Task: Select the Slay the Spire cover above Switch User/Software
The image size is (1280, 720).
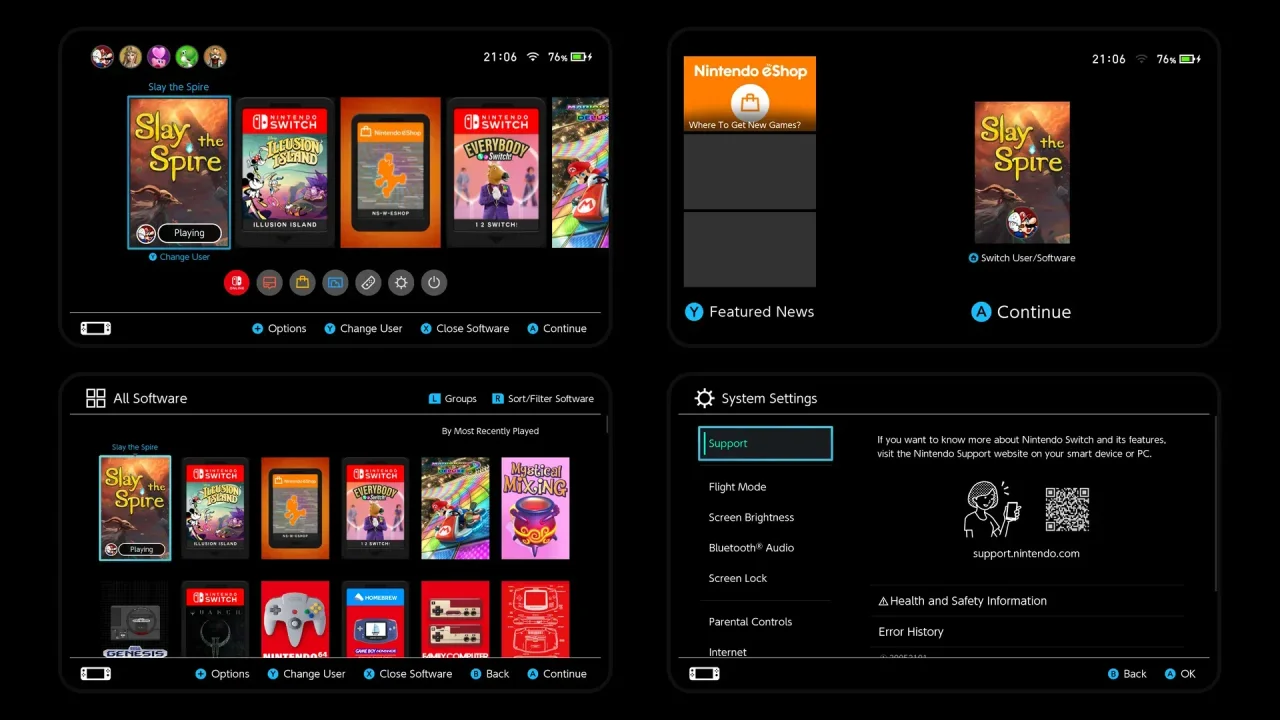Action: point(1022,172)
